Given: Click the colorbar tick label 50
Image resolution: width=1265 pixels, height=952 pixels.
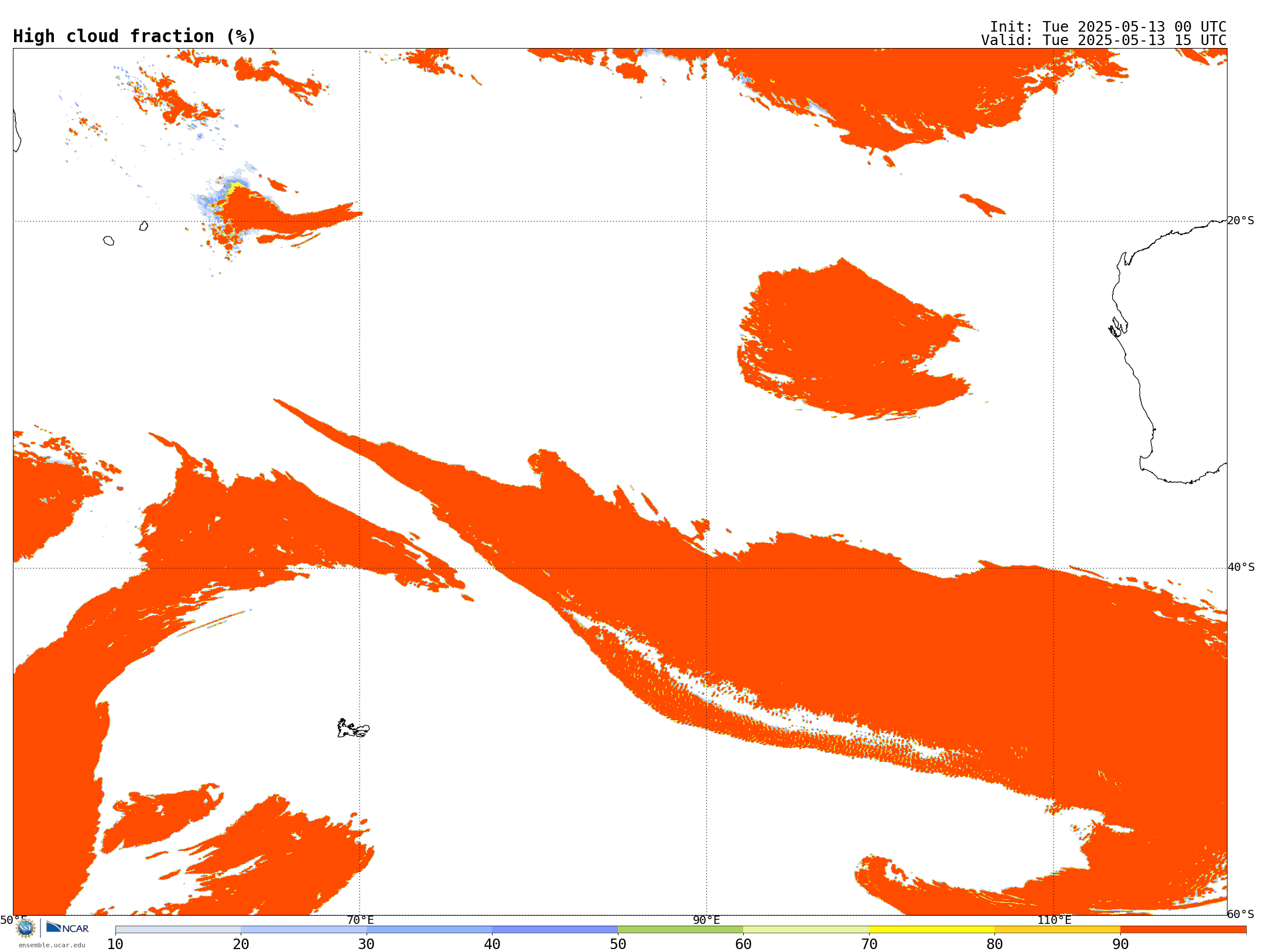Looking at the screenshot, I should [x=618, y=944].
